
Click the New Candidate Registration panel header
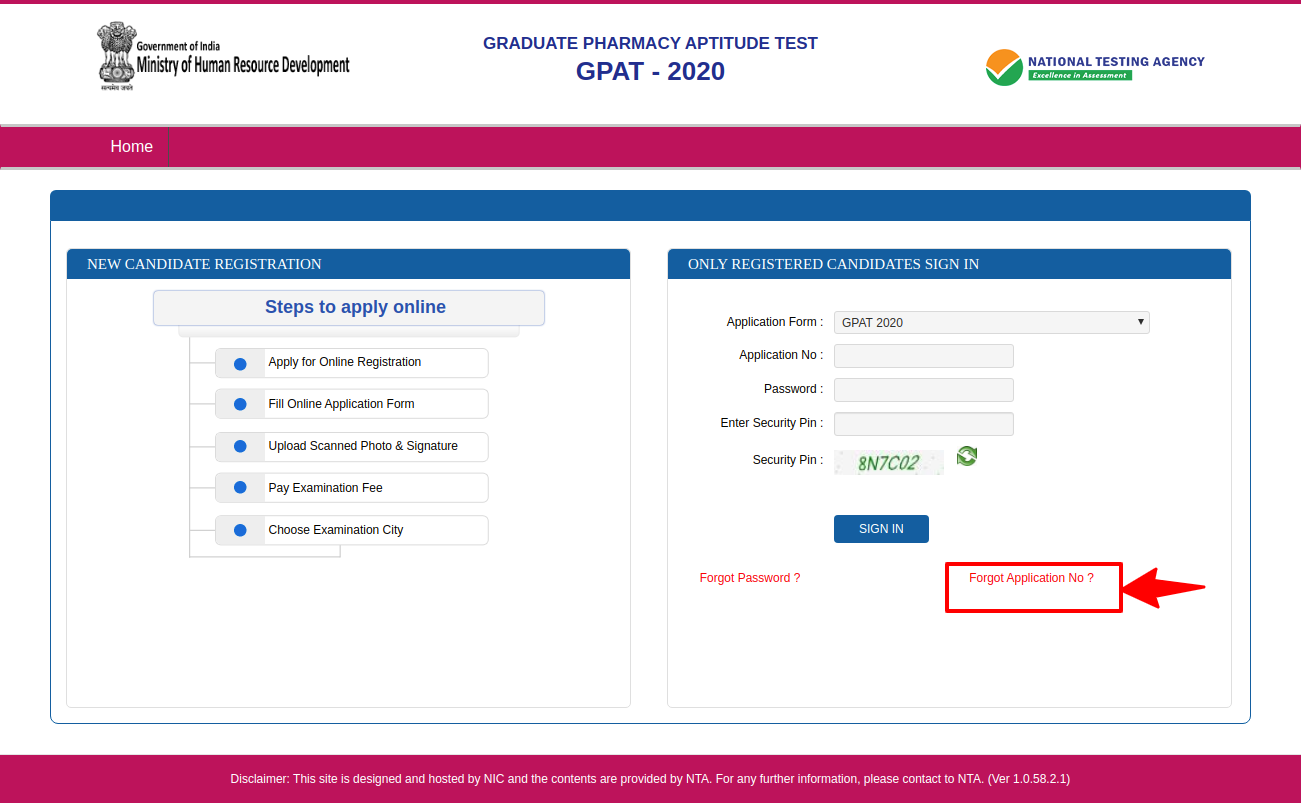(x=348, y=264)
